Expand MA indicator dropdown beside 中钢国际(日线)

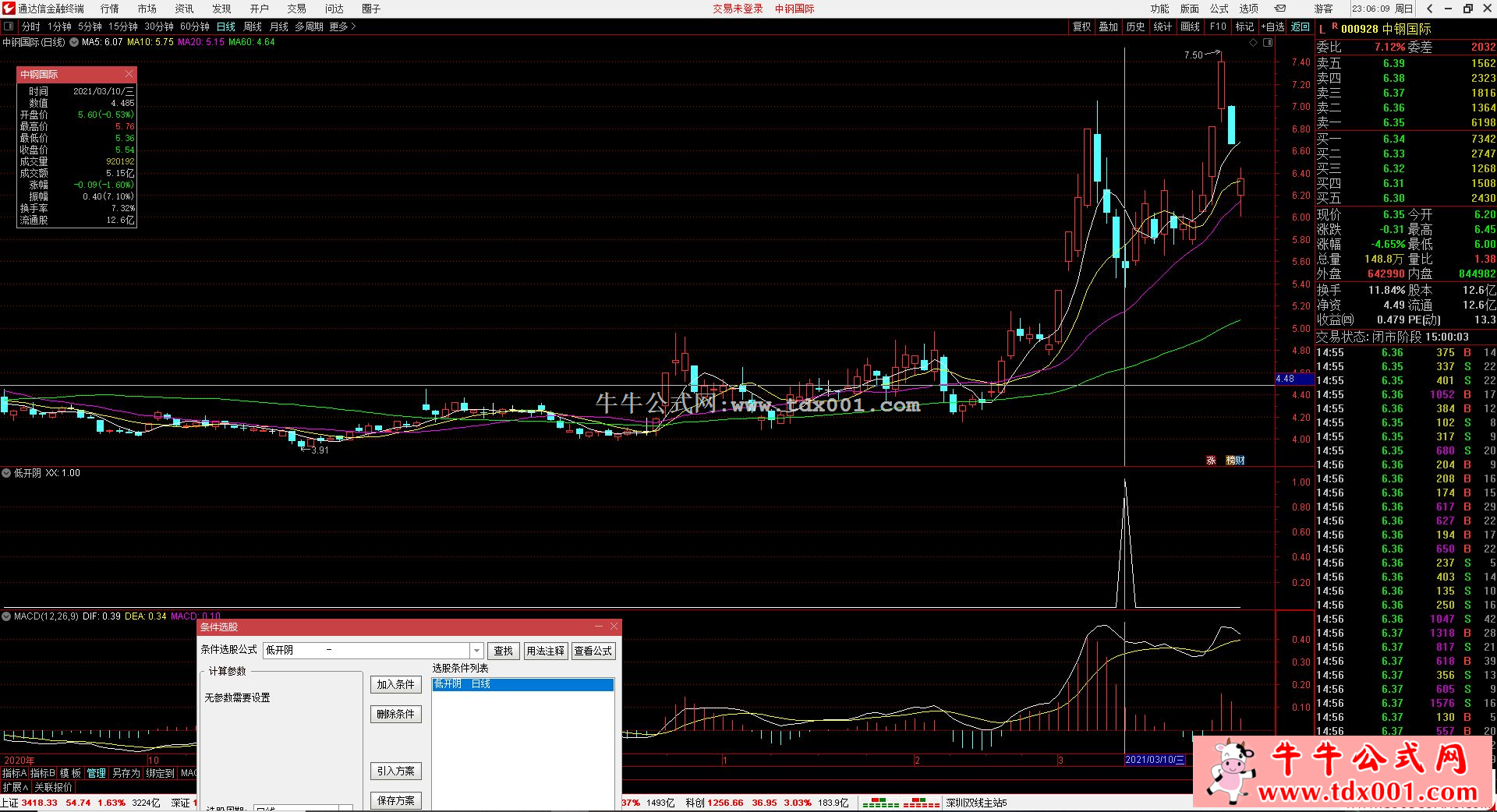(74, 42)
